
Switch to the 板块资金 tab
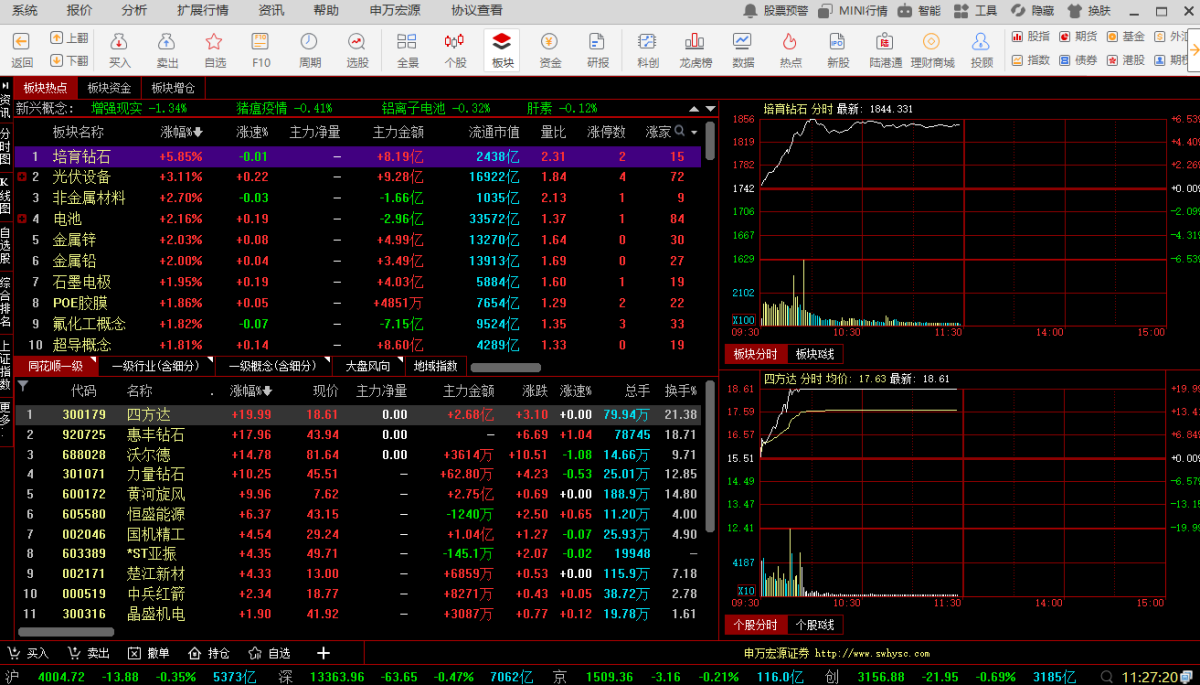(x=109, y=88)
